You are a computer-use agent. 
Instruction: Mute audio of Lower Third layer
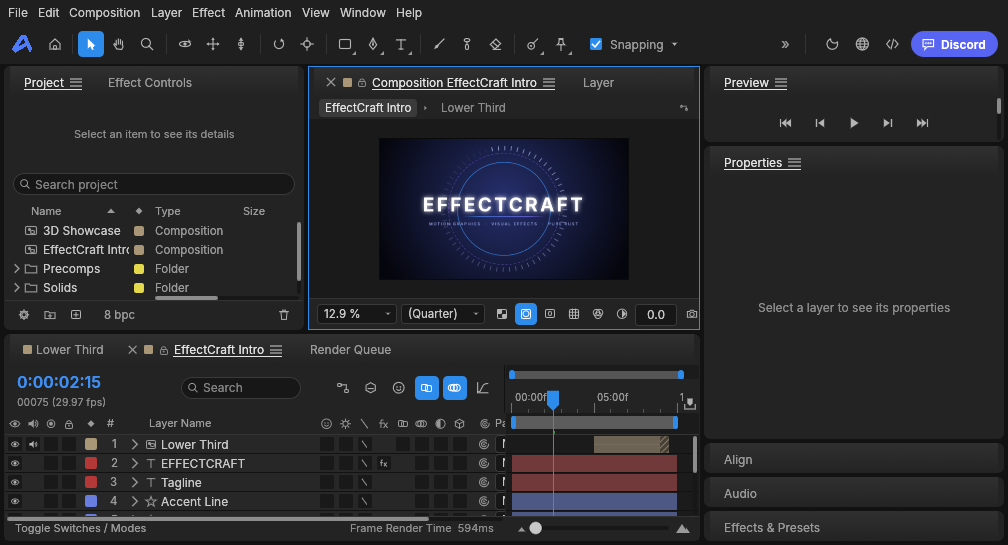tap(33, 444)
